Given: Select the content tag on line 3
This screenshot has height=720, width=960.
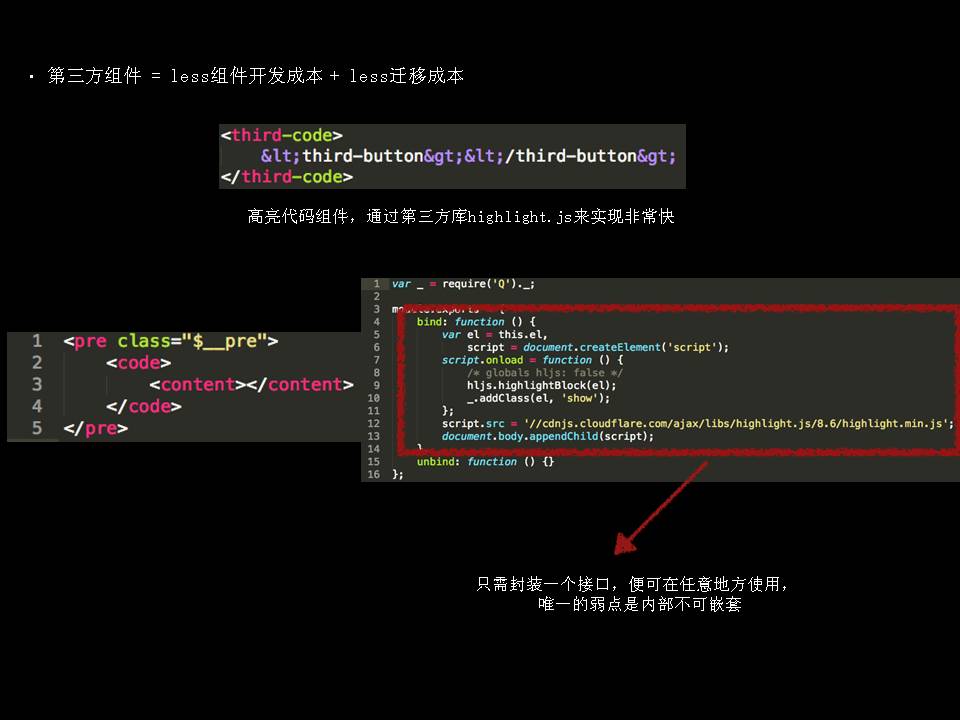Looking at the screenshot, I should click(x=251, y=385).
